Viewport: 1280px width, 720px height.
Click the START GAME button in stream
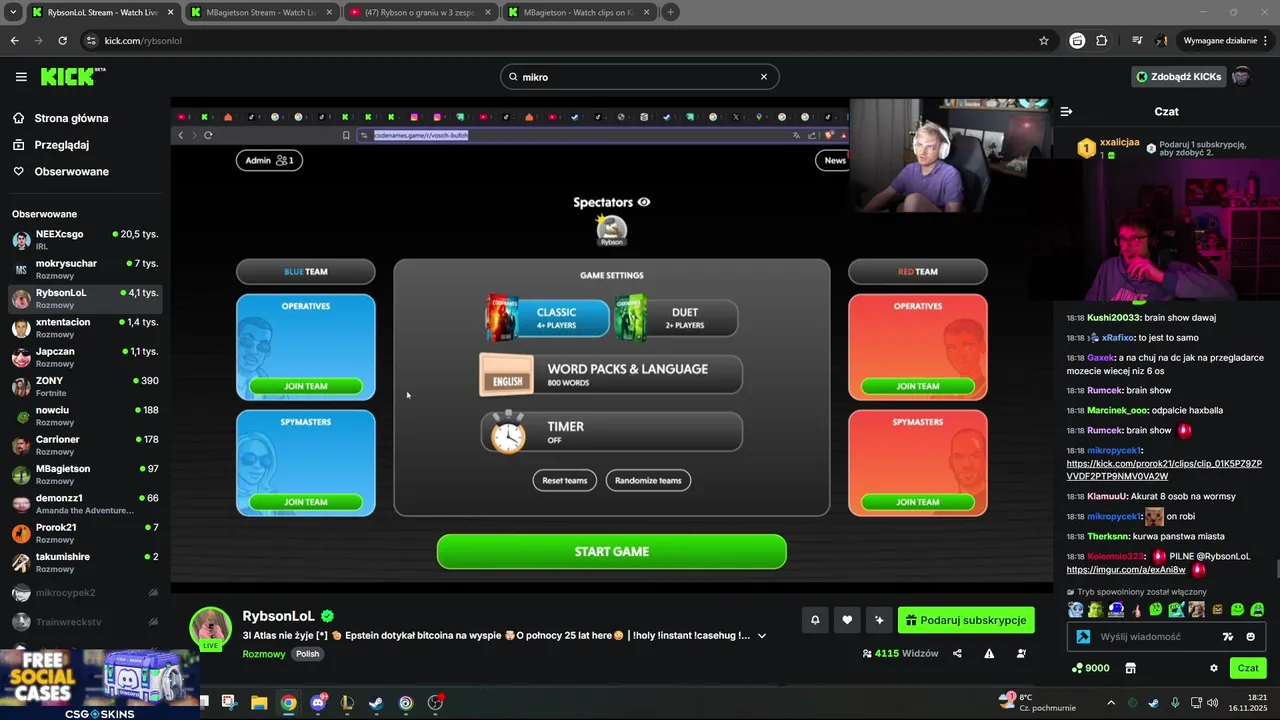[611, 552]
